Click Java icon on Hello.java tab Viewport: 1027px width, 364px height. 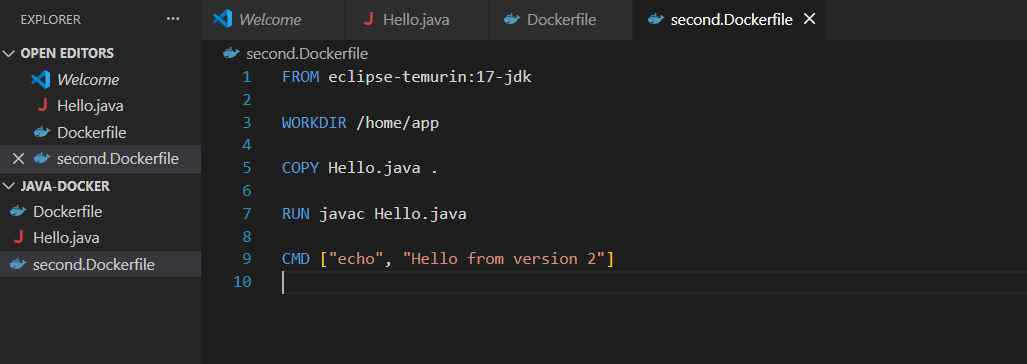[369, 20]
